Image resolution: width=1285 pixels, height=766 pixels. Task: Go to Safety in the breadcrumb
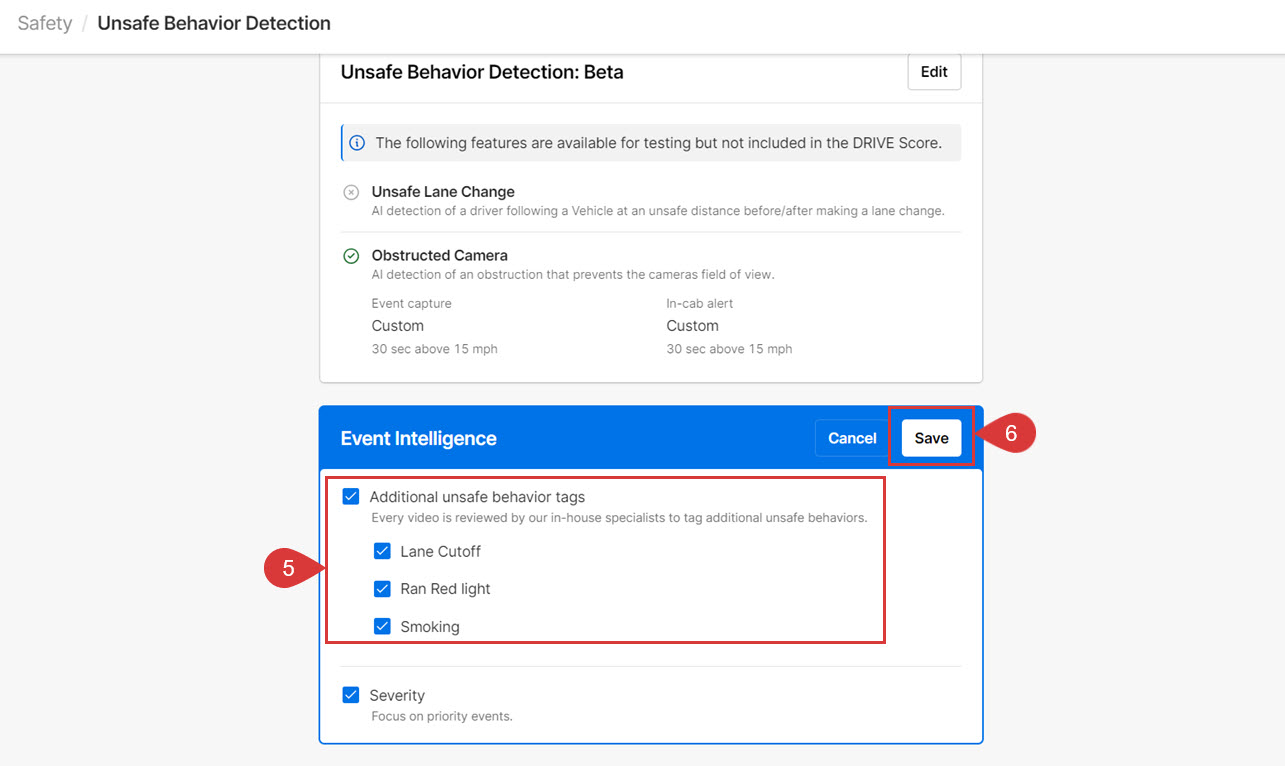coord(45,23)
